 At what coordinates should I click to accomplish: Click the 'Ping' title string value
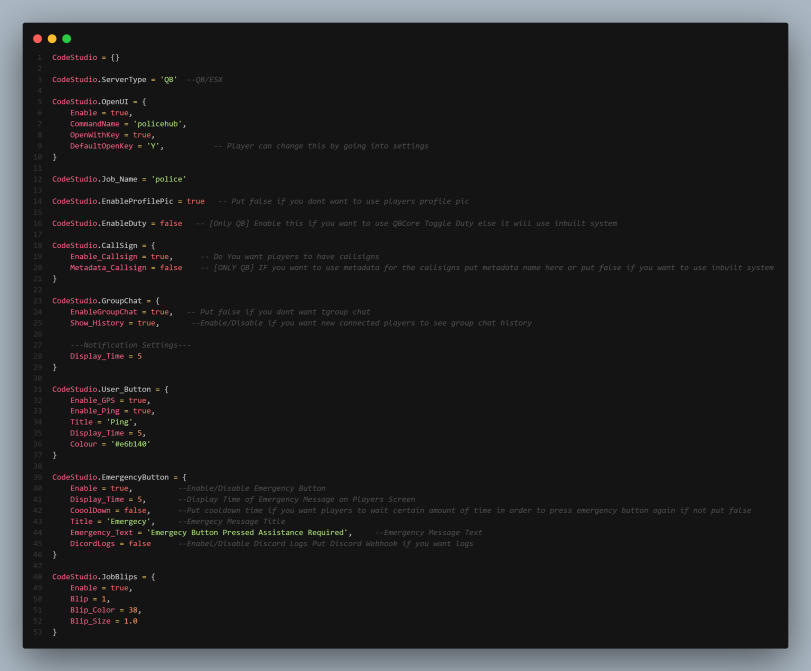coord(119,422)
